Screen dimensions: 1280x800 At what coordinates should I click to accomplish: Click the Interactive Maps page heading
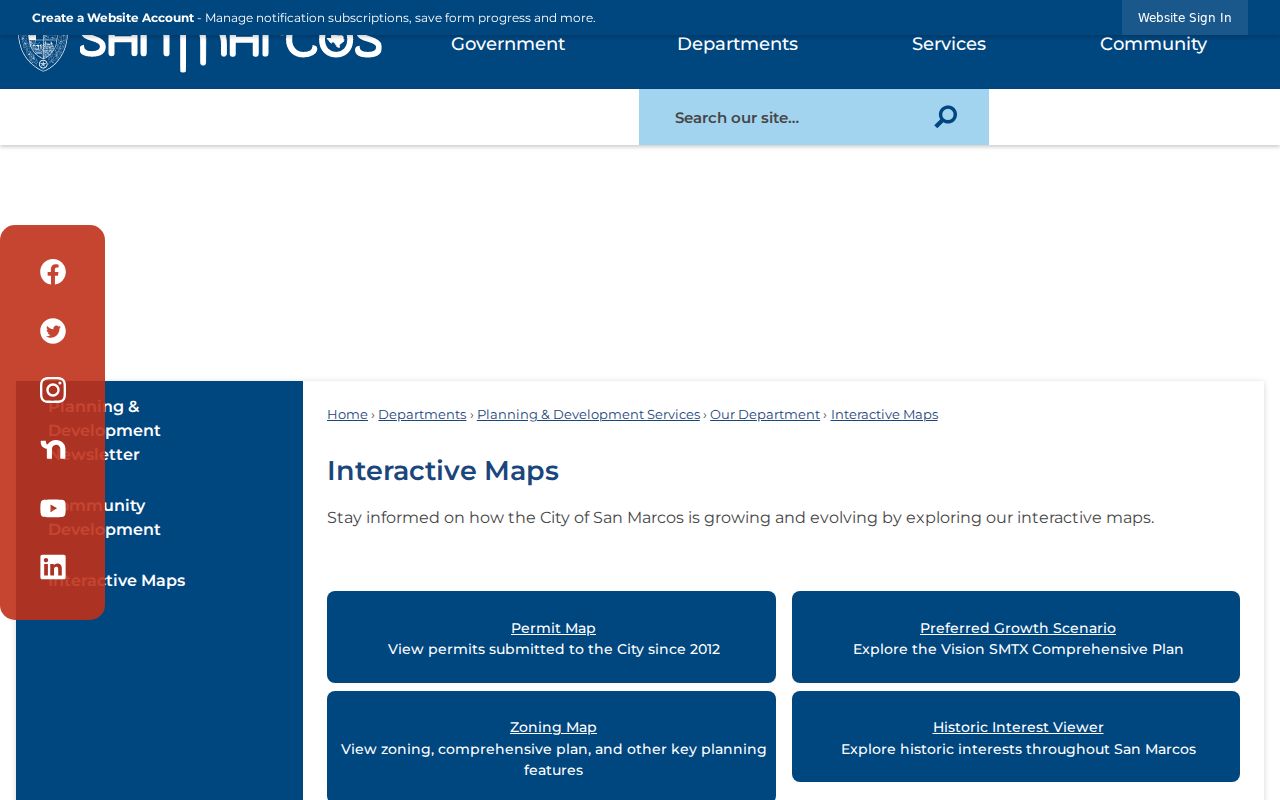point(443,470)
